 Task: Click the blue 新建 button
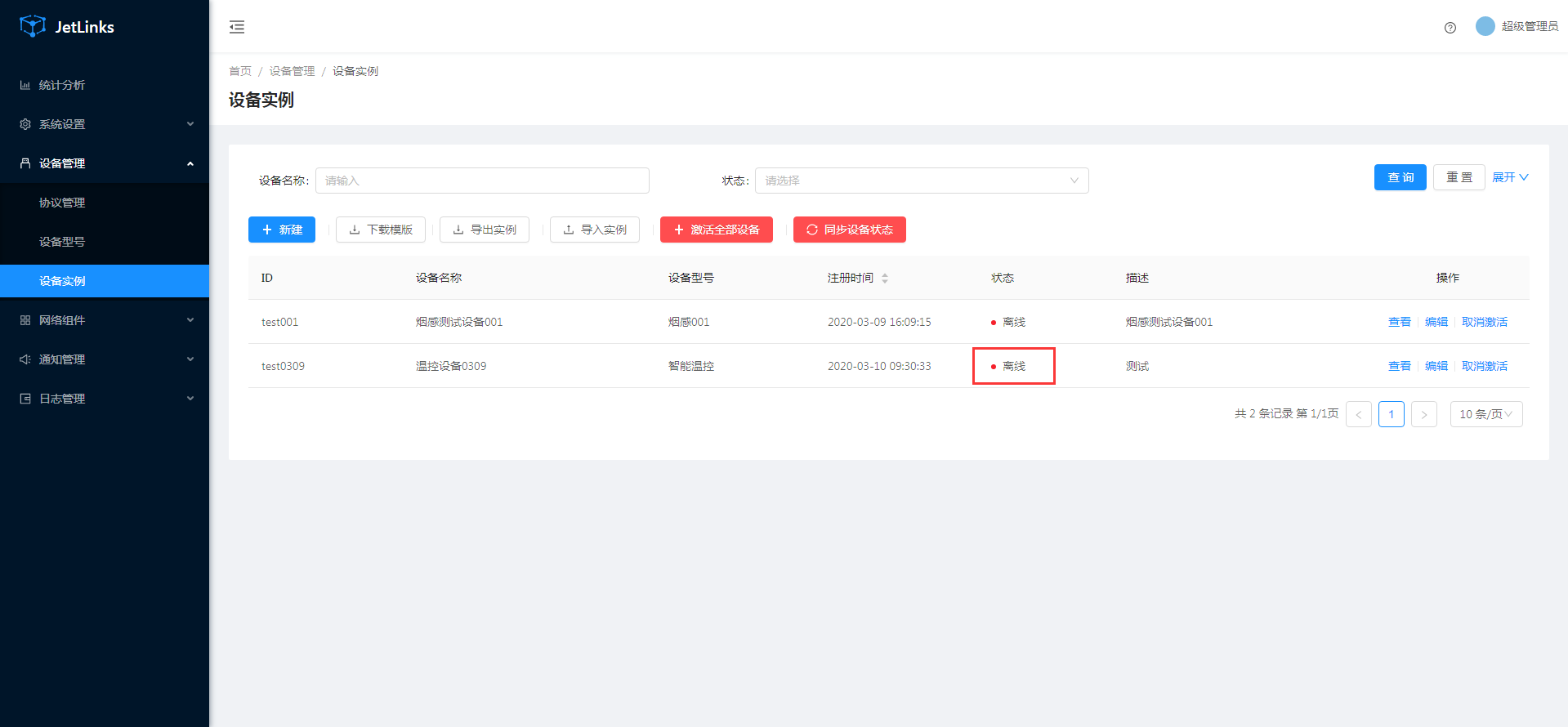click(x=281, y=230)
